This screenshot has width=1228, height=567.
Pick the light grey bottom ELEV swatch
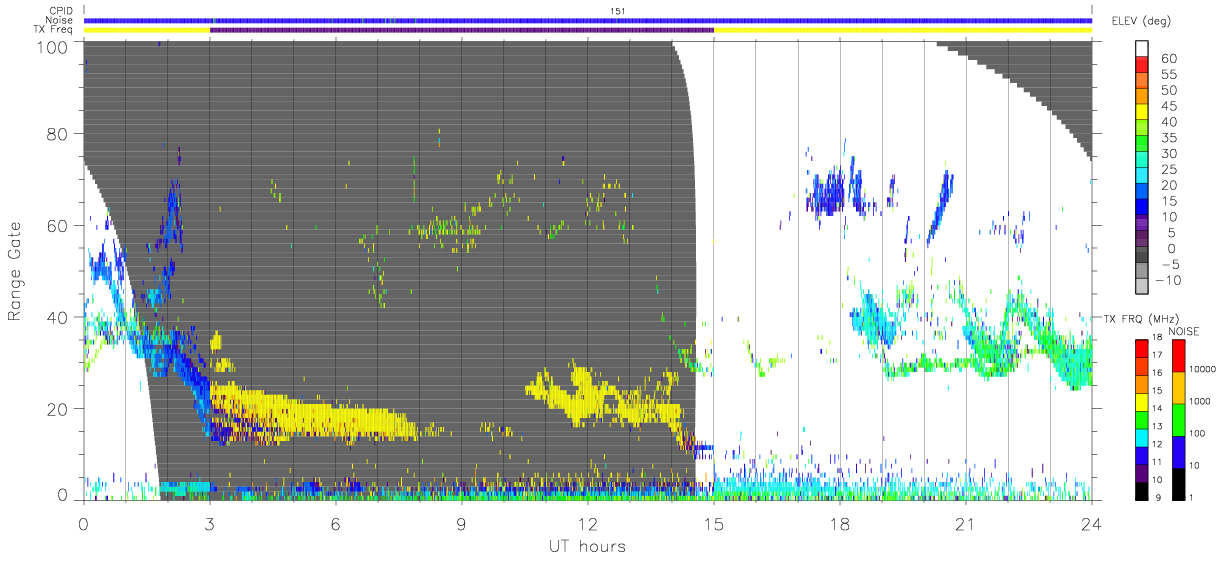[1142, 285]
